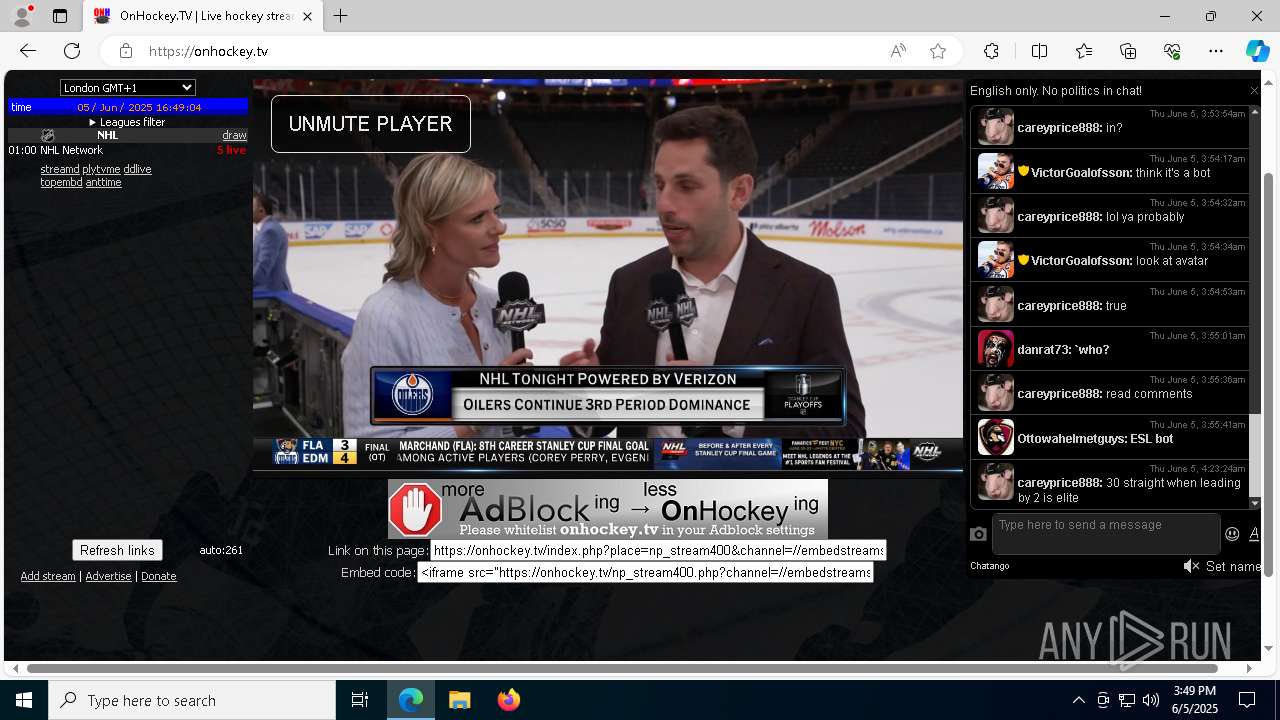
Task: Open Collections panel
Action: click(1128, 51)
